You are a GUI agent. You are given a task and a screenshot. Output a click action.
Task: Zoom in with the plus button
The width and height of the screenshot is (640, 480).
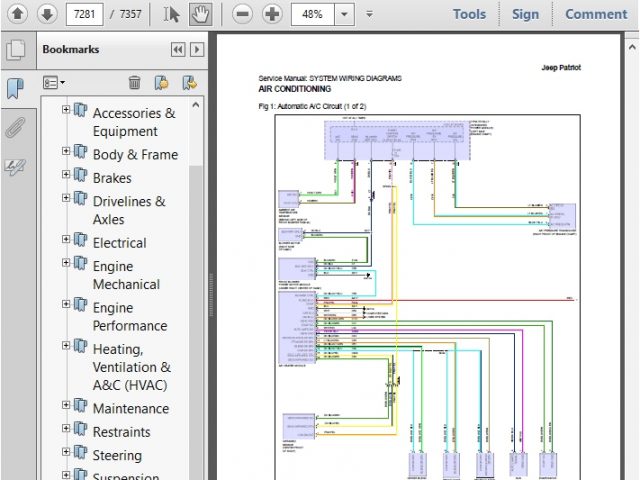[x=272, y=14]
